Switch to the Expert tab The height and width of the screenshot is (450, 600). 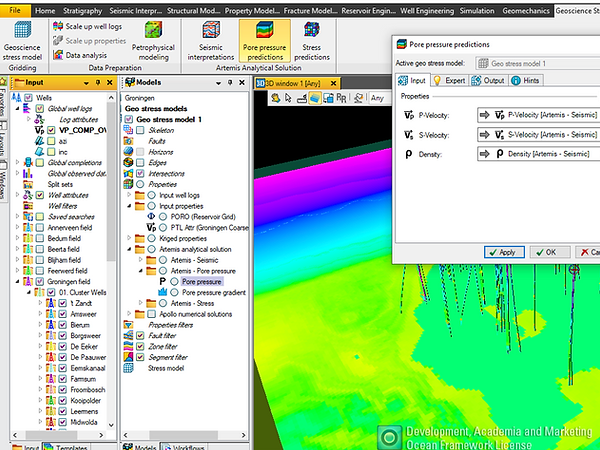[x=451, y=79]
